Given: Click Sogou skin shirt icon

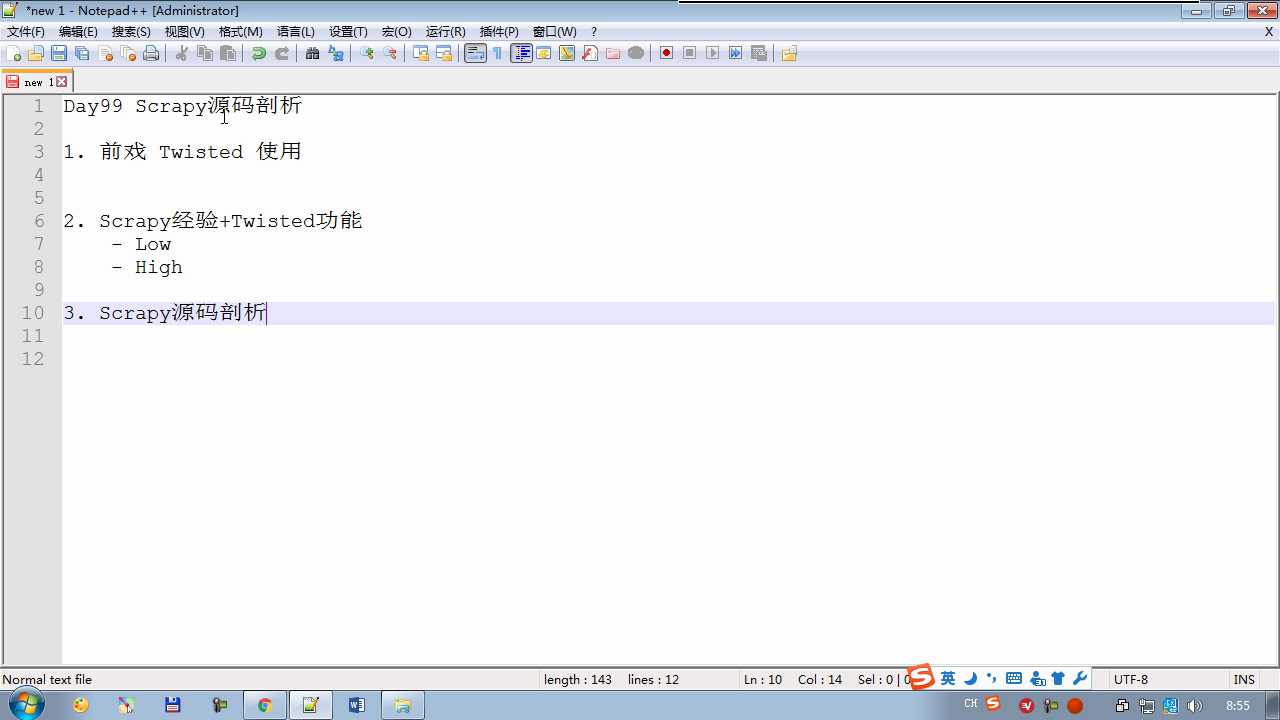Looking at the screenshot, I should coord(1058,679).
